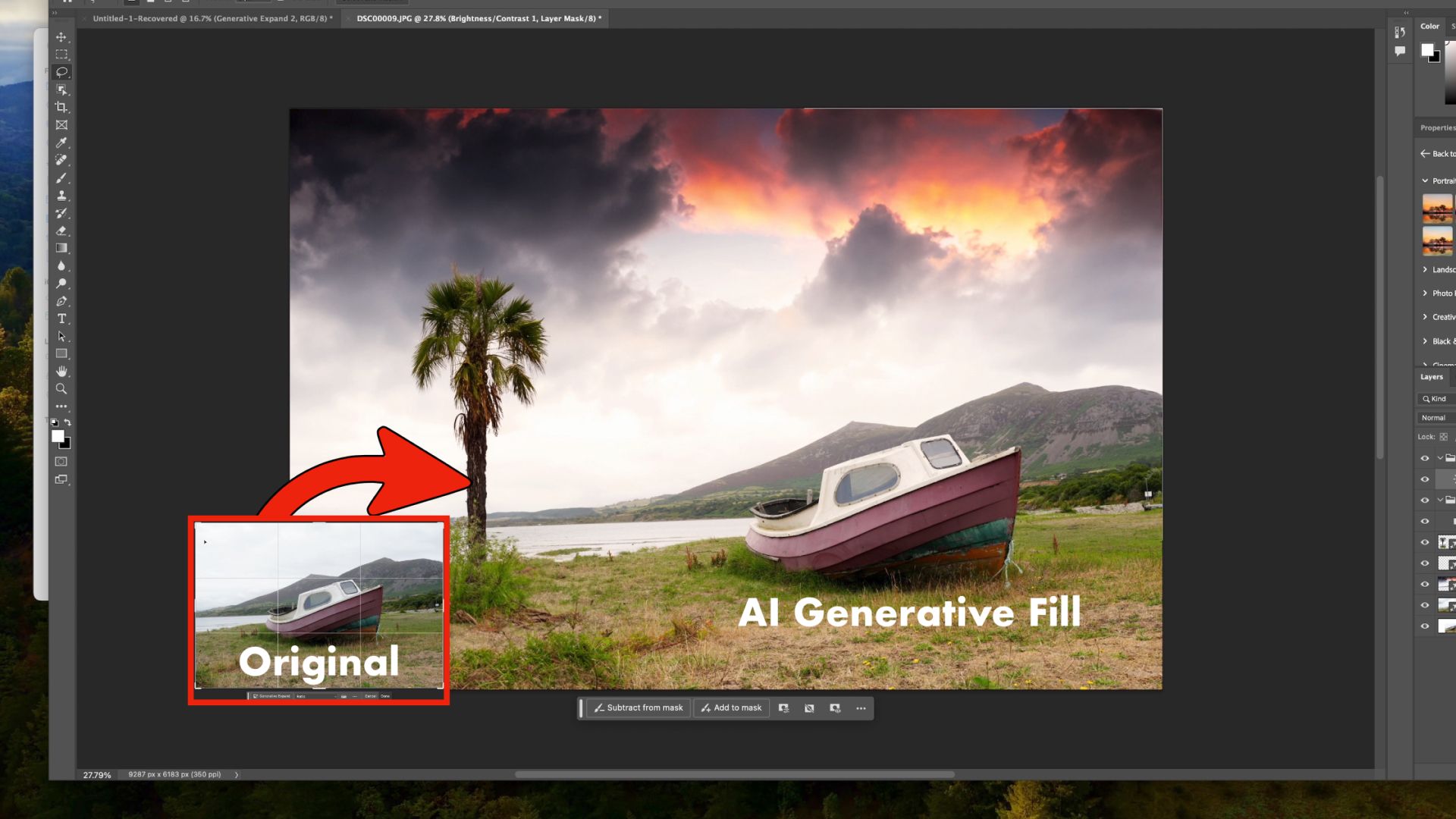1456x819 pixels.
Task: Select the Hand tool in toolbar
Action: click(61, 371)
